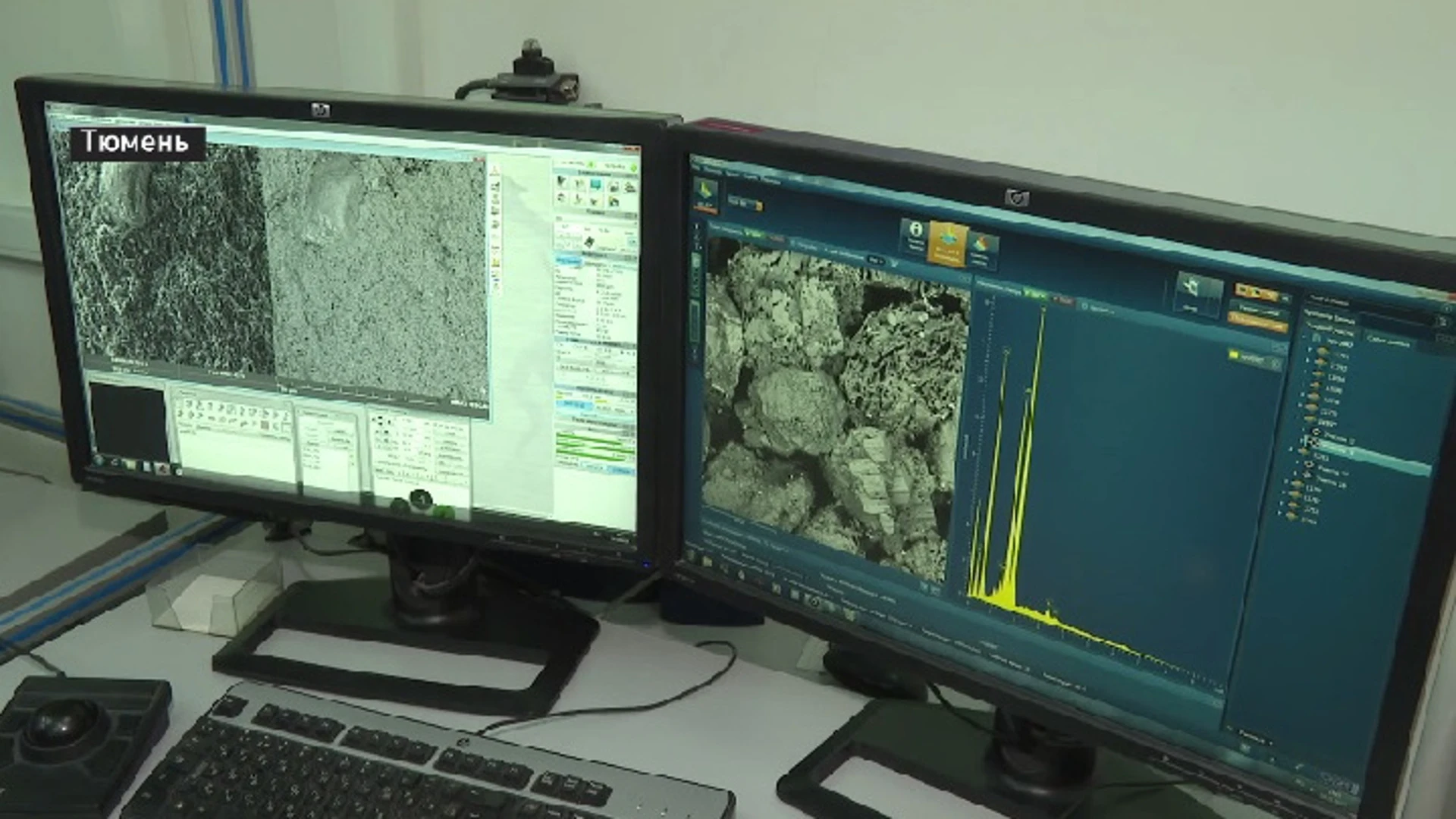
Task: Open the Windows Start button on the left monitor
Action: [99, 460]
